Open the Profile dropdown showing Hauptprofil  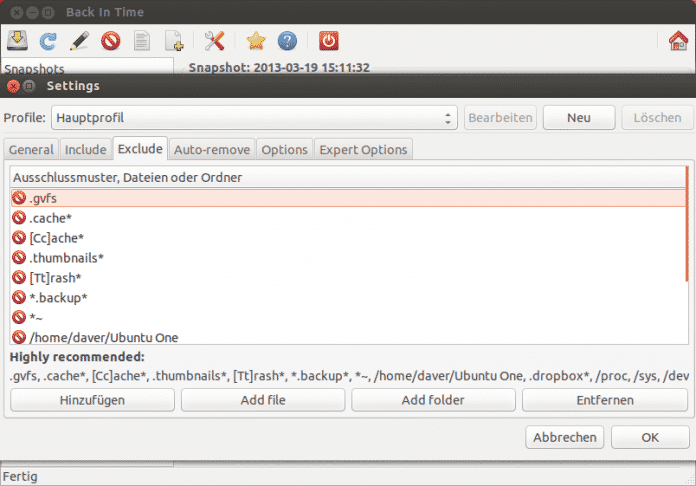(255, 118)
